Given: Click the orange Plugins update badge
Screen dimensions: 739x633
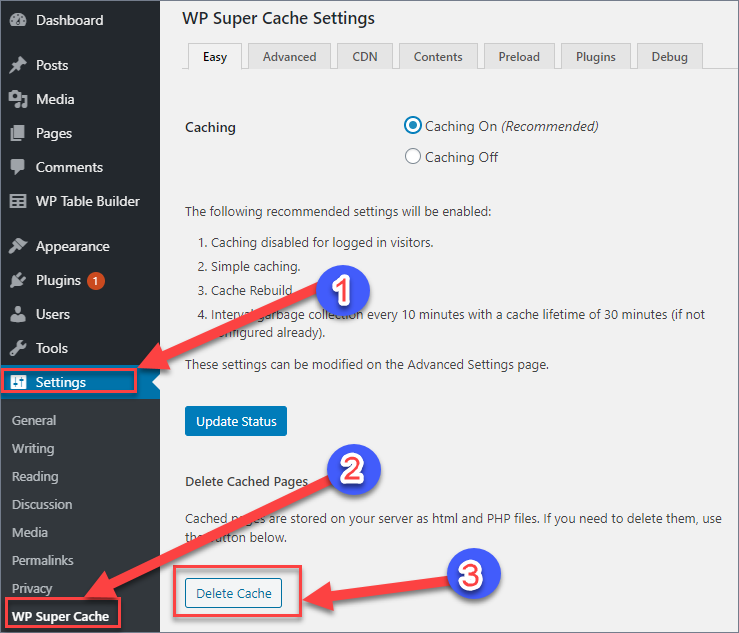Looking at the screenshot, I should tap(96, 281).
